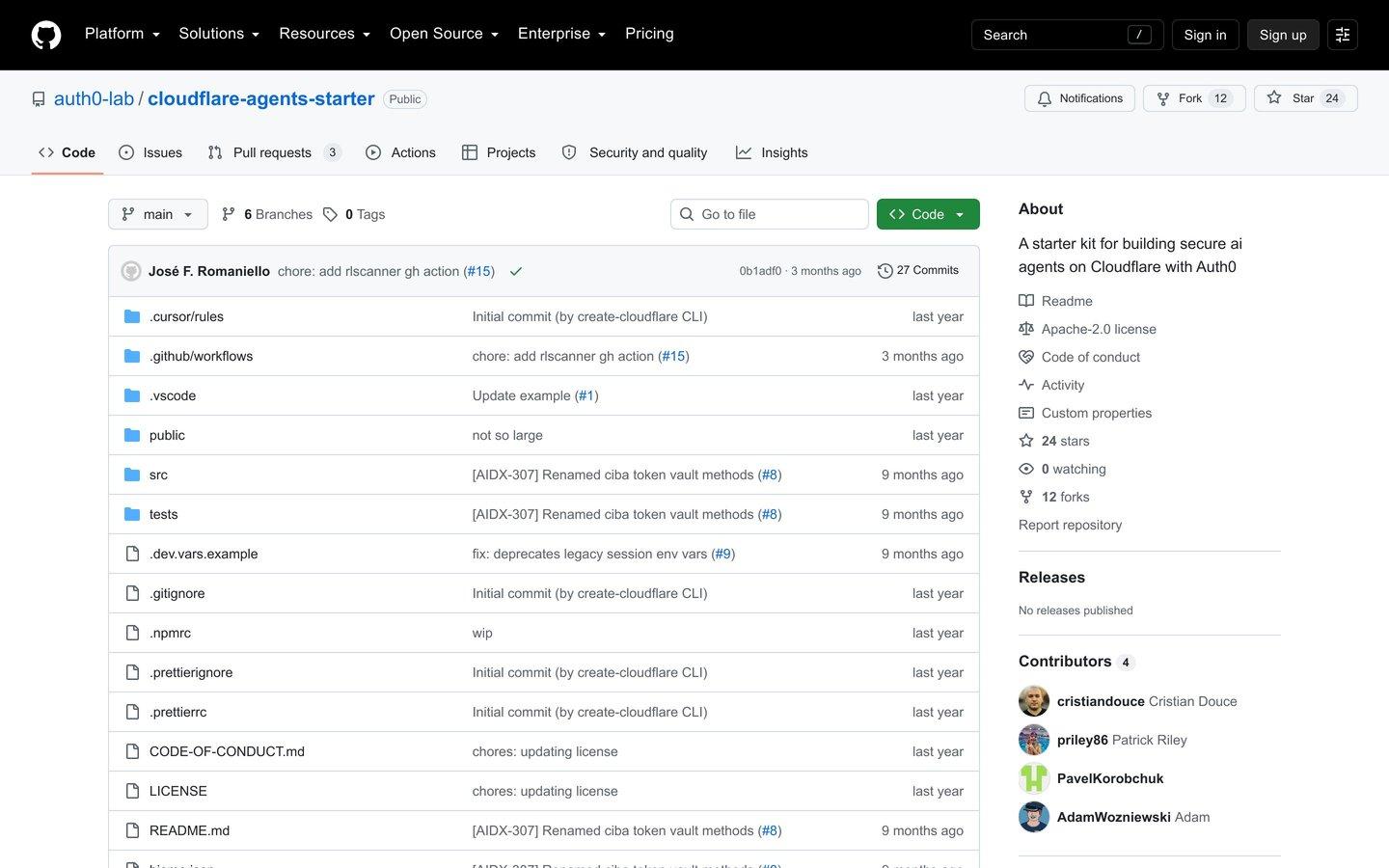Click the Go to file search box

pos(769,214)
